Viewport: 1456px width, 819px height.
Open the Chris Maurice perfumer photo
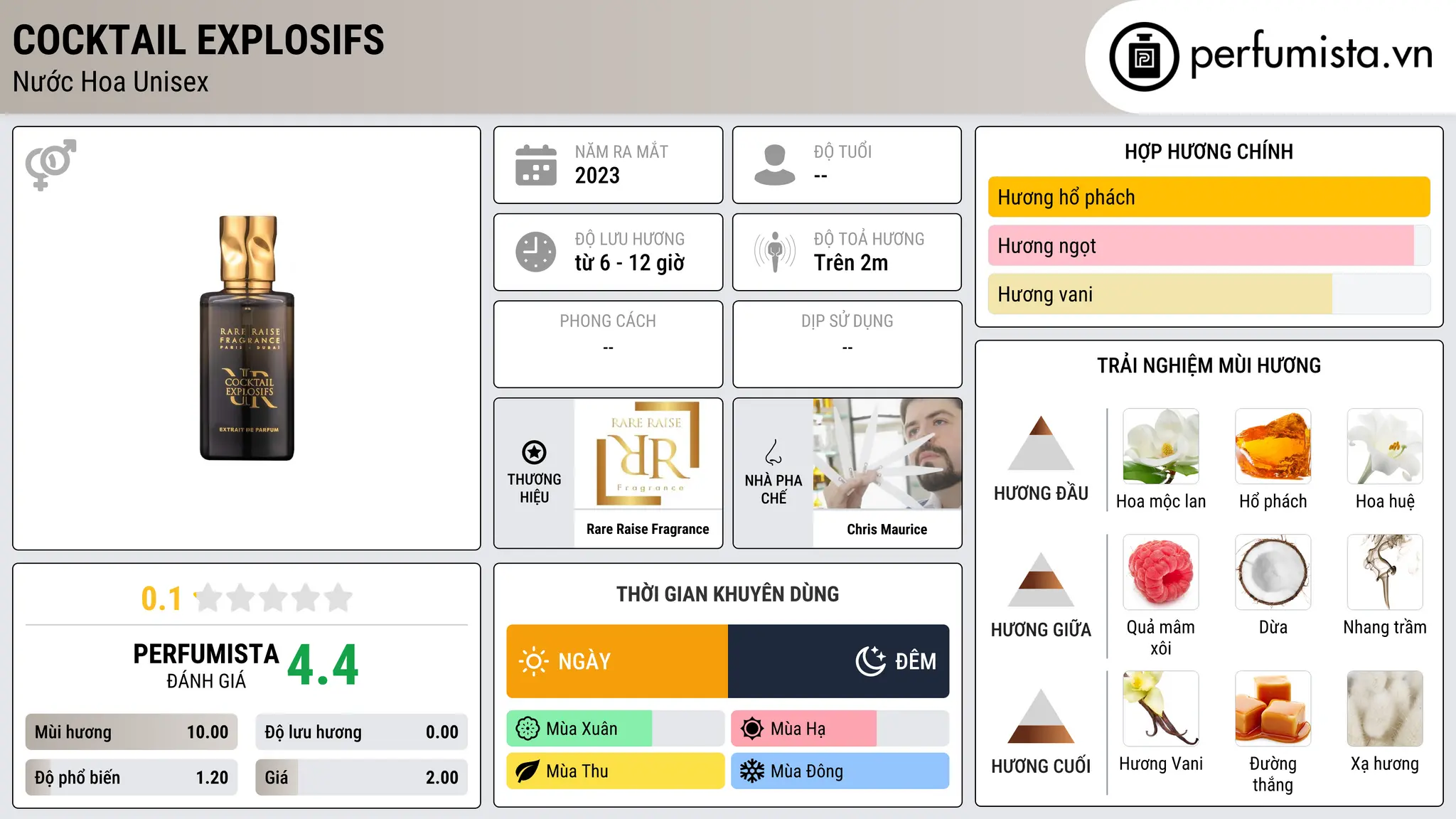coord(887,454)
